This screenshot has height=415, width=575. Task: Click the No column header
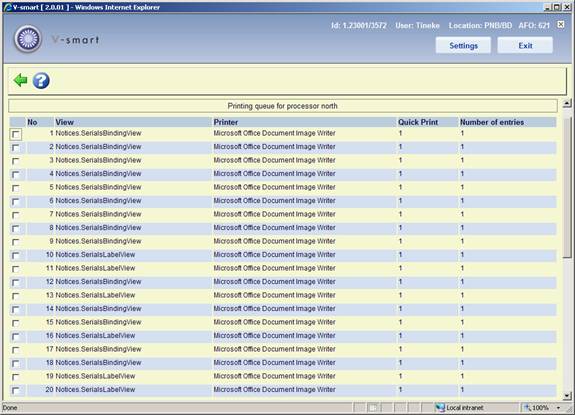coord(32,122)
